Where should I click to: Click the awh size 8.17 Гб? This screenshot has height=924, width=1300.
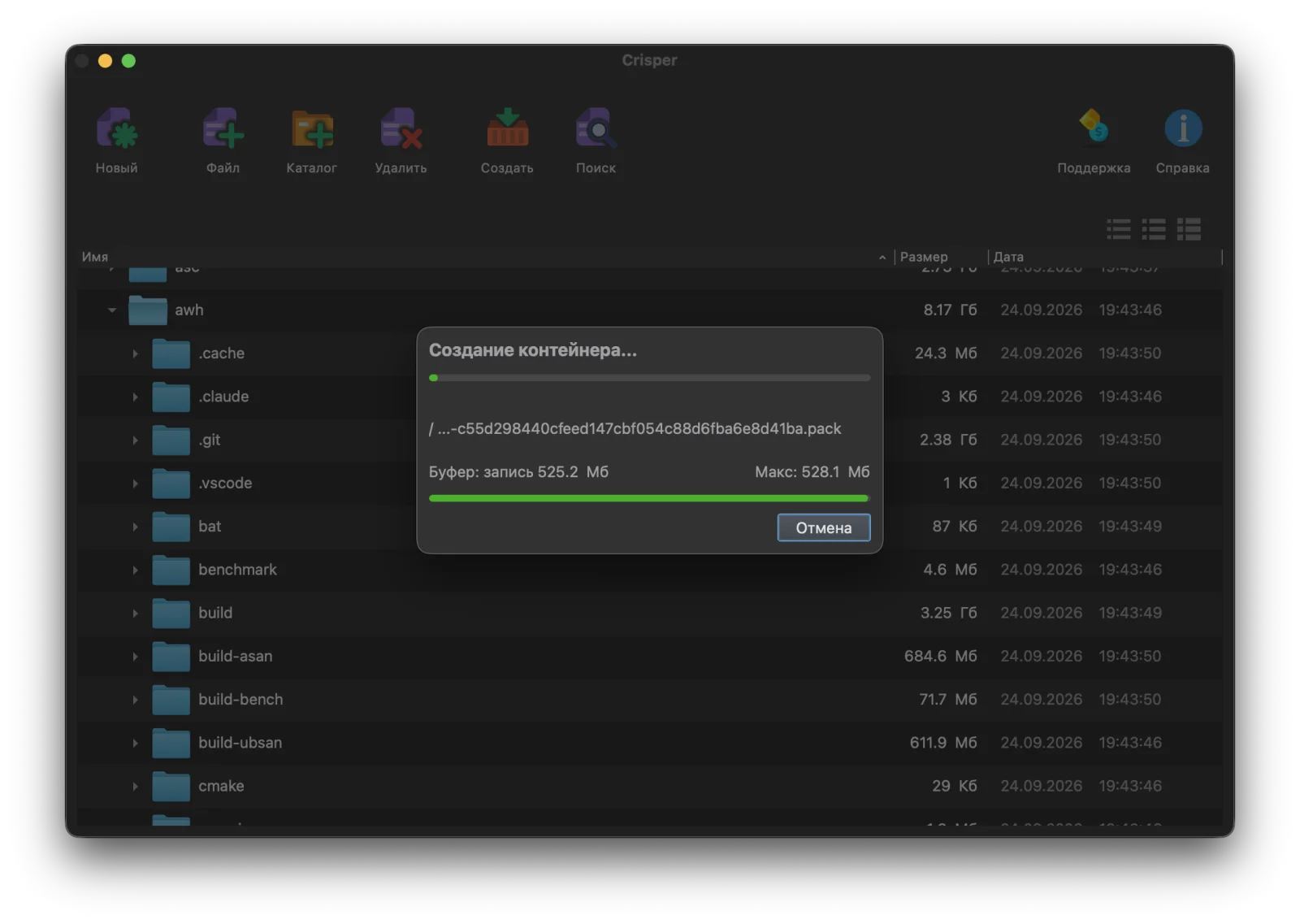950,310
